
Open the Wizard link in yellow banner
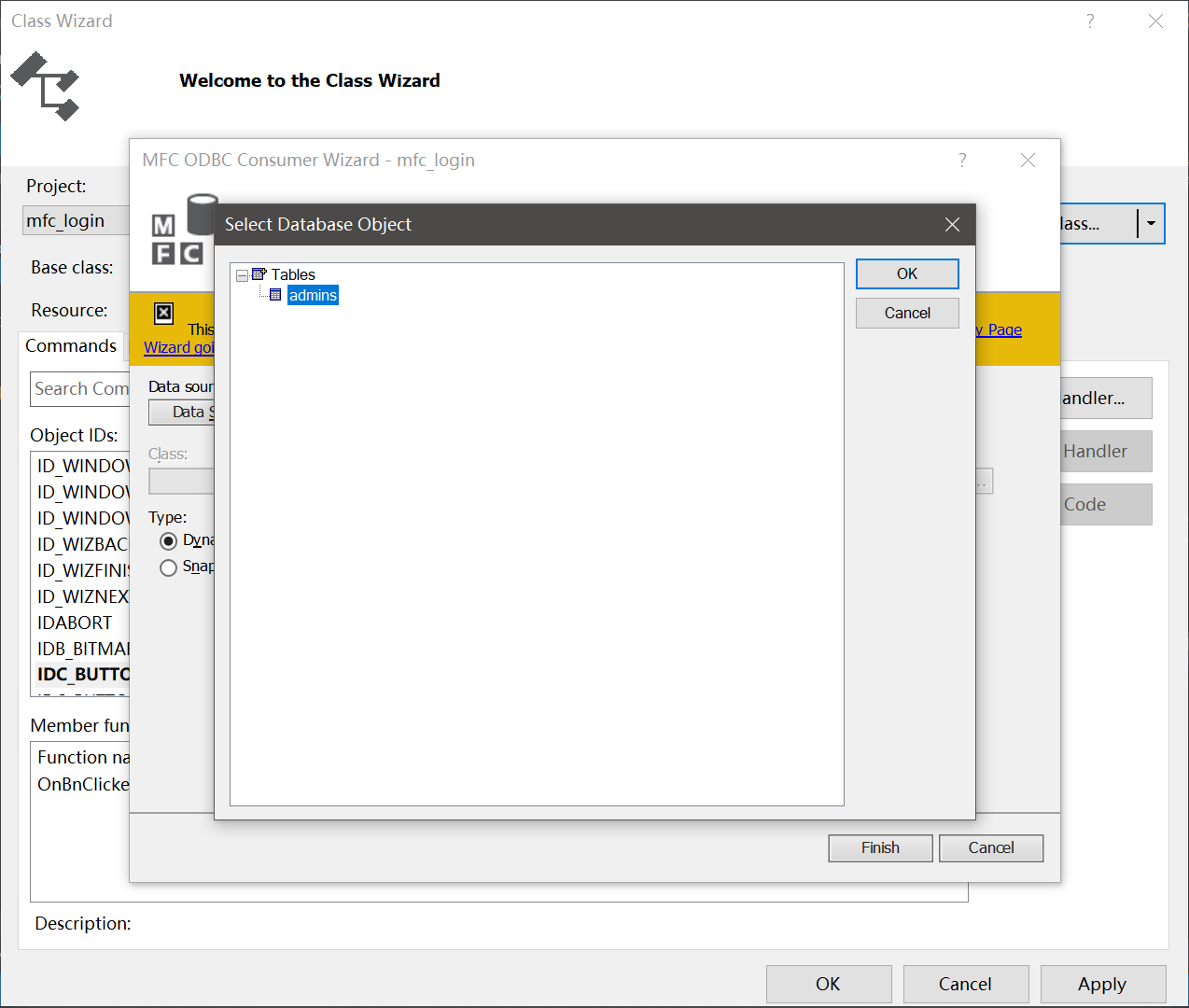[178, 347]
